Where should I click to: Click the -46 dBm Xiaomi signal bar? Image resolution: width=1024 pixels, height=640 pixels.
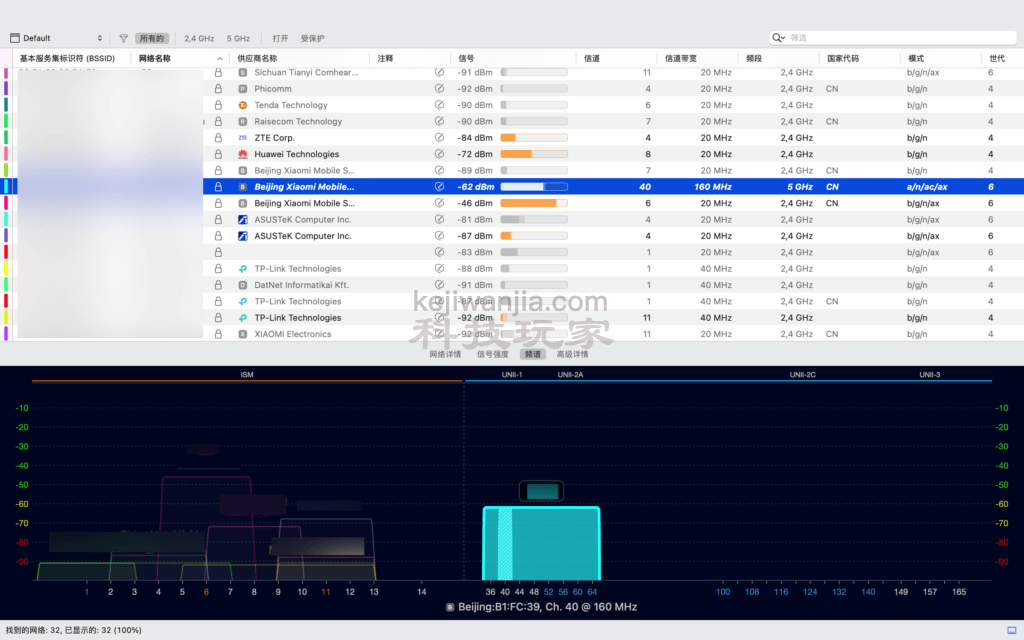(534, 203)
